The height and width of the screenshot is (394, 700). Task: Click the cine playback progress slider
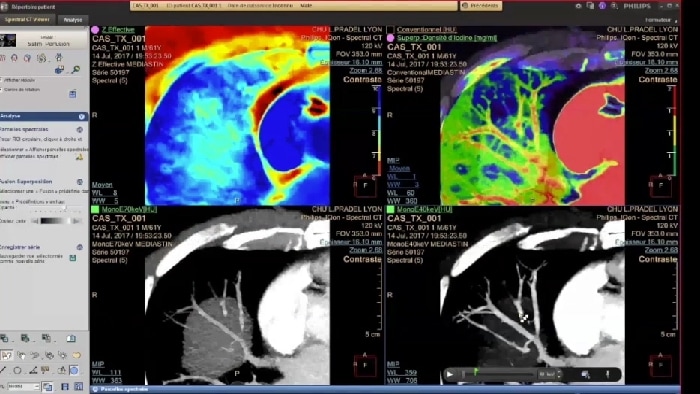[x=498, y=374]
